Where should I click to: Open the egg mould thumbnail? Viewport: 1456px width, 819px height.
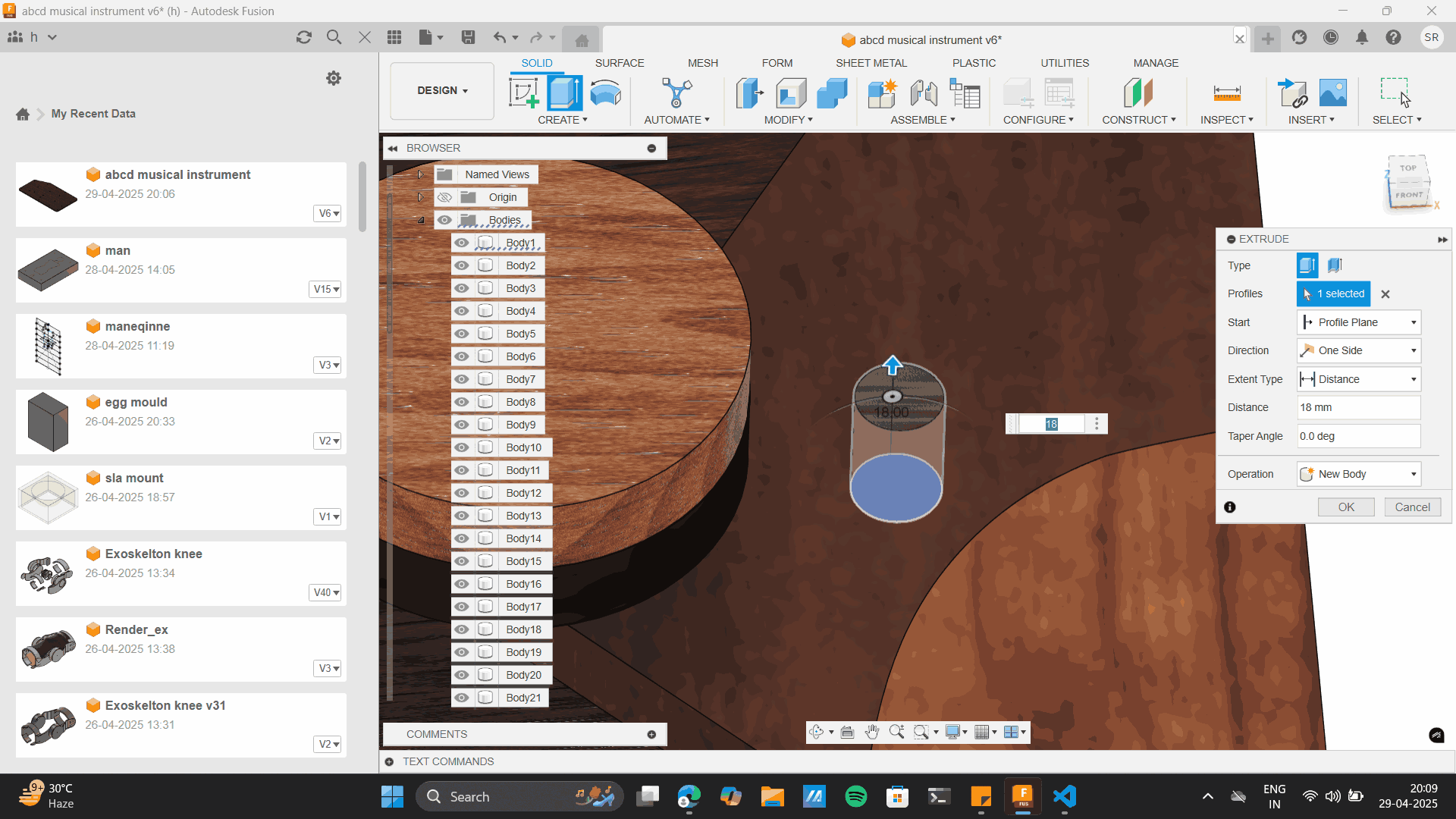[x=48, y=422]
